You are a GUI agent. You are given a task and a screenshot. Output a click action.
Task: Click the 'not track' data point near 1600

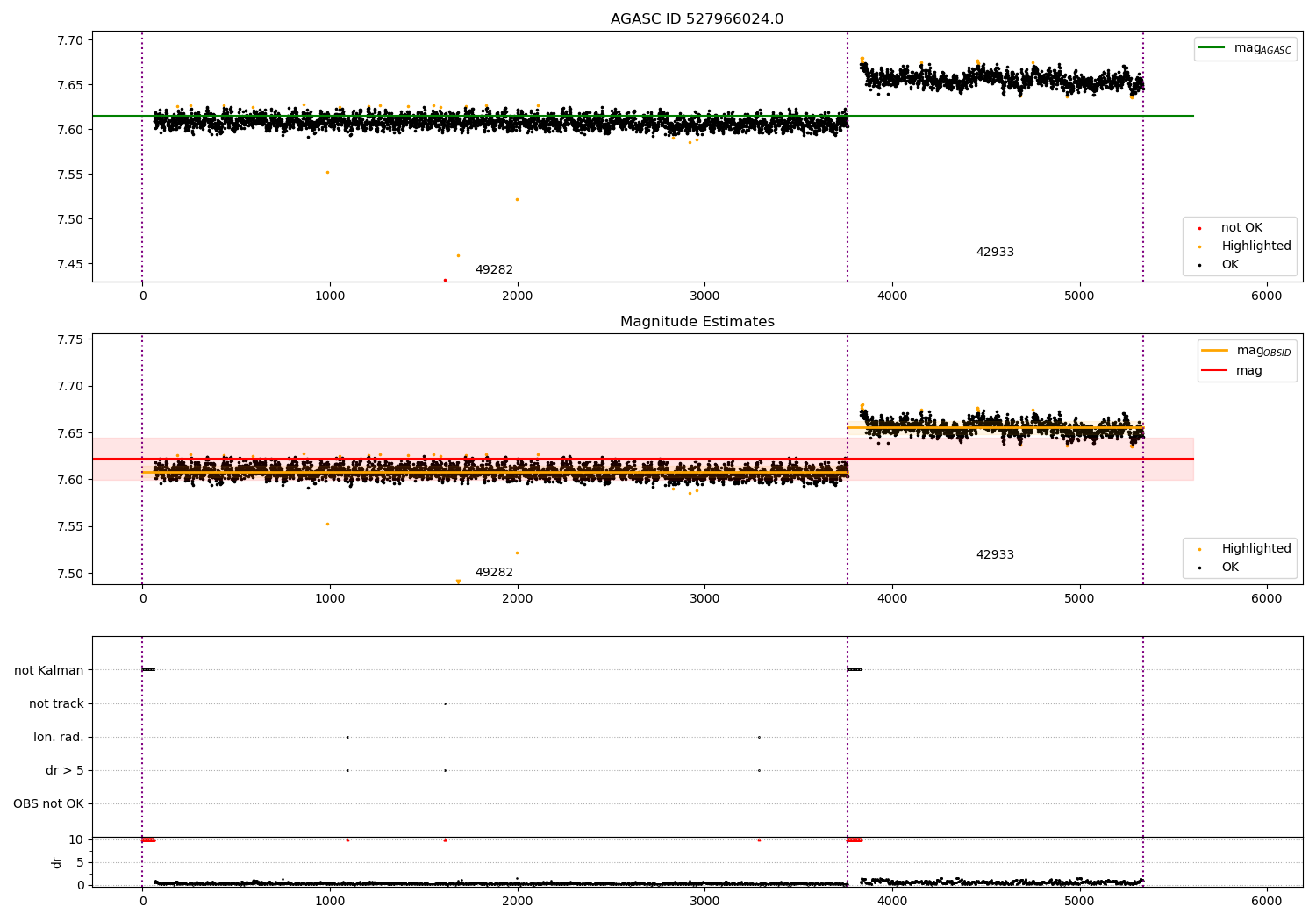445,703
